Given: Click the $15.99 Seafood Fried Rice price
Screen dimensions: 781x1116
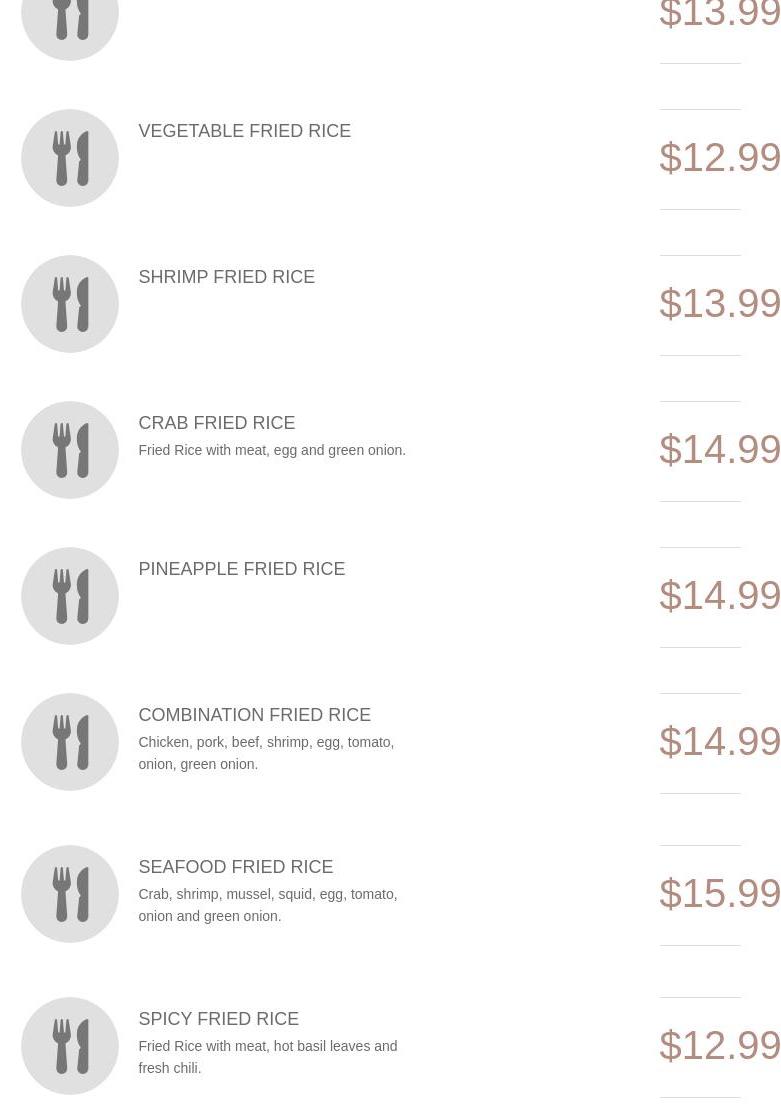Looking at the screenshot, I should click(719, 893).
